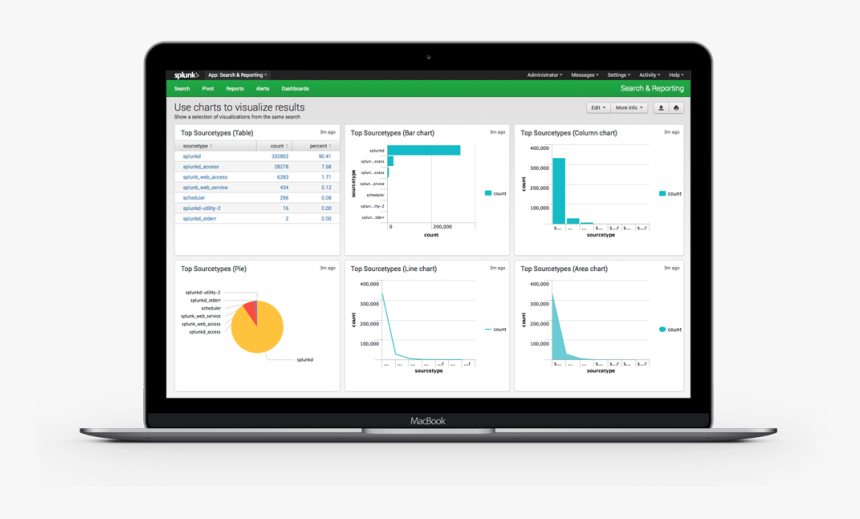This screenshot has height=519, width=860.
Task: Click the splunkd_access sourcetype link
Action: [x=201, y=167]
